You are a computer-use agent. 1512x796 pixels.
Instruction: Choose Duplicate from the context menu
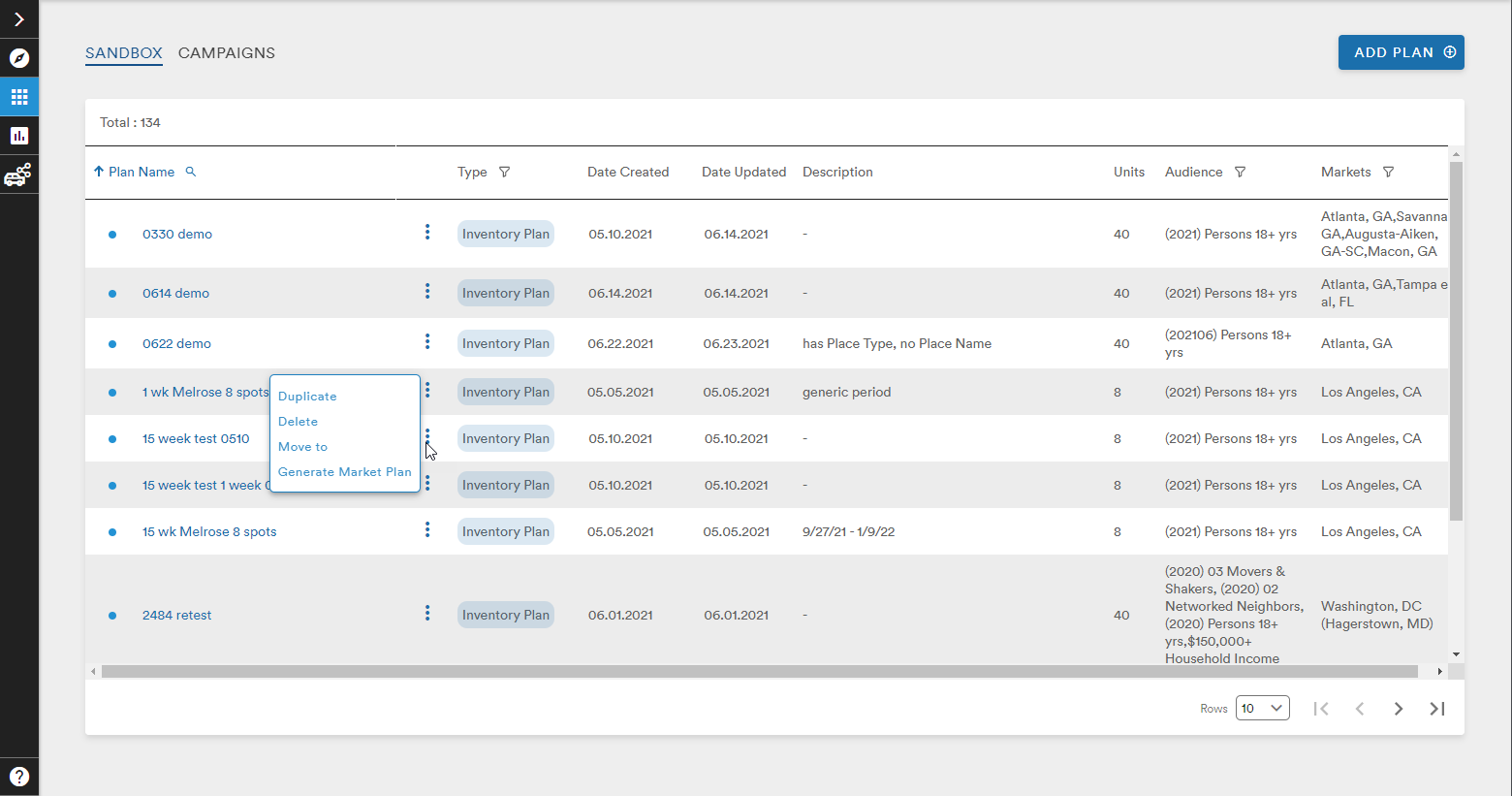tap(307, 397)
